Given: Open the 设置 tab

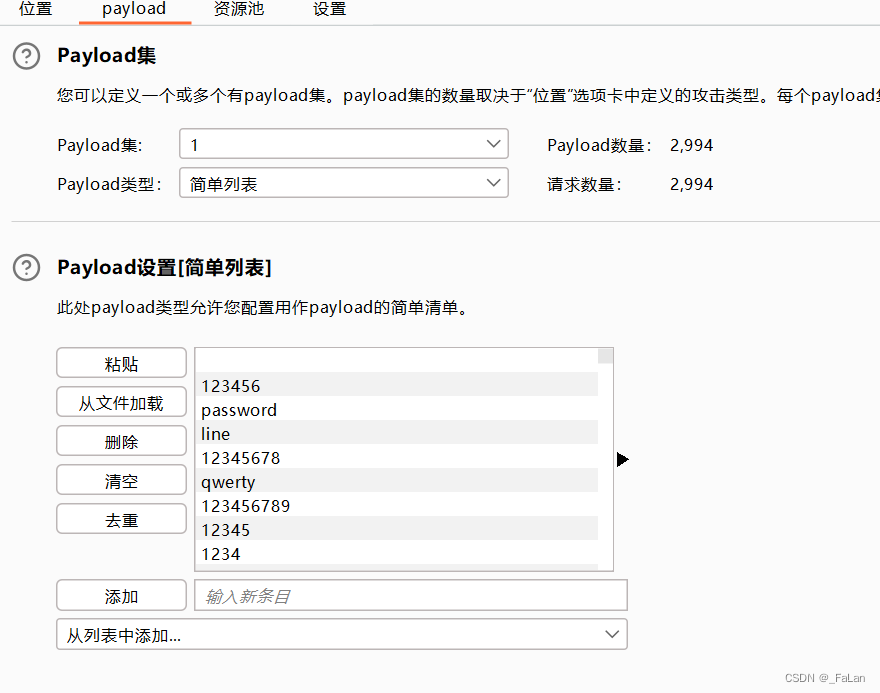Looking at the screenshot, I should point(330,10).
